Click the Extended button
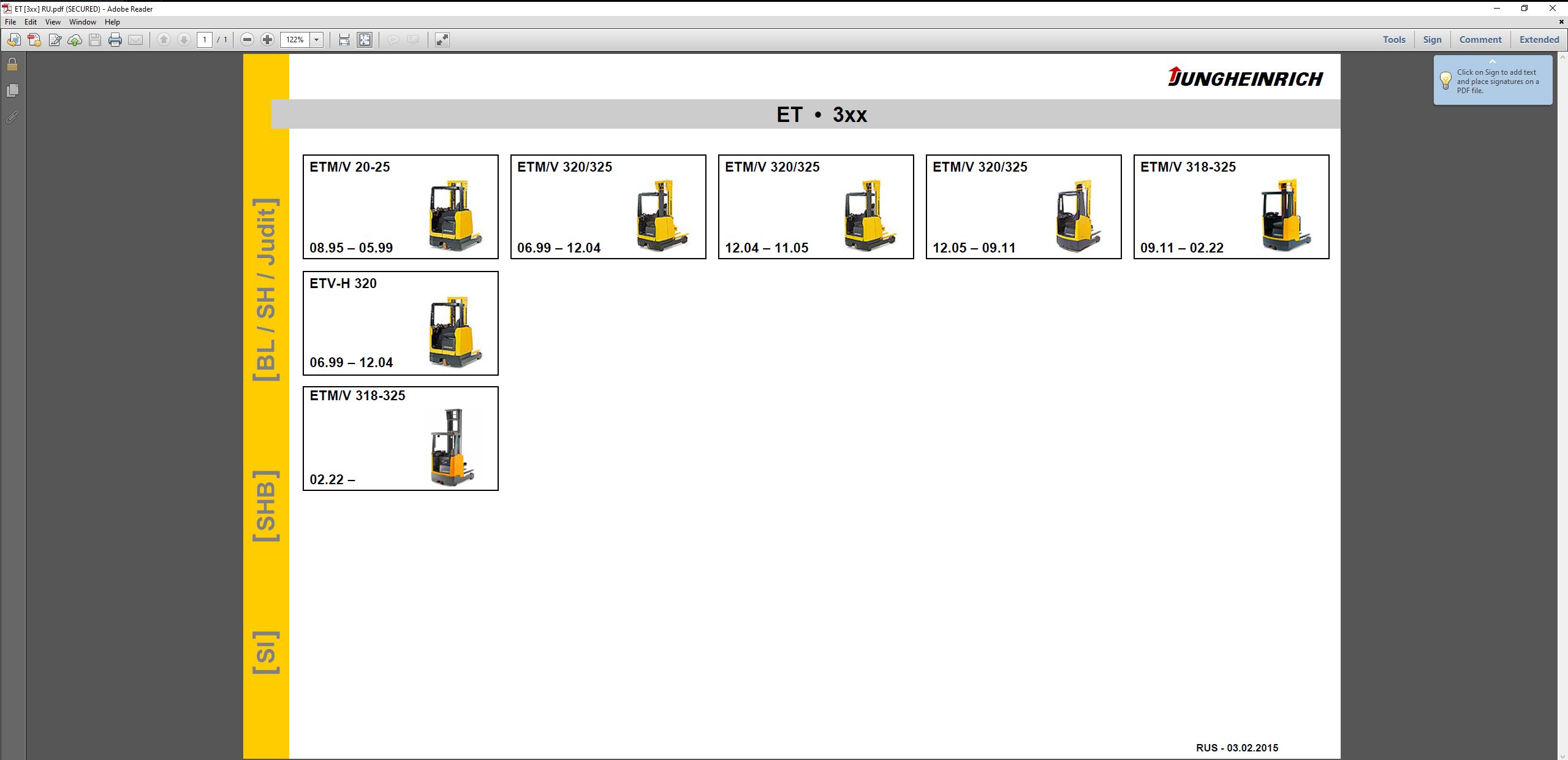This screenshot has height=760, width=1568. pos(1540,39)
